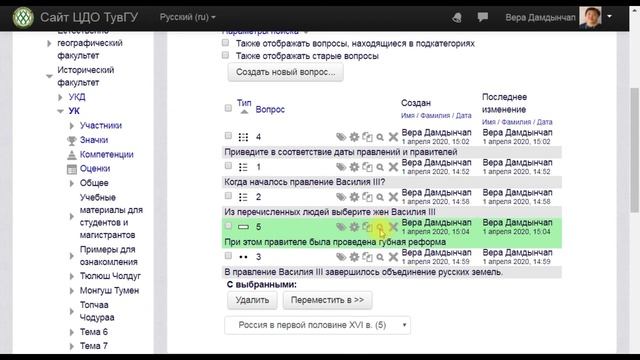Expand the УКД course node
The height and width of the screenshot is (360, 640).
tap(60, 97)
